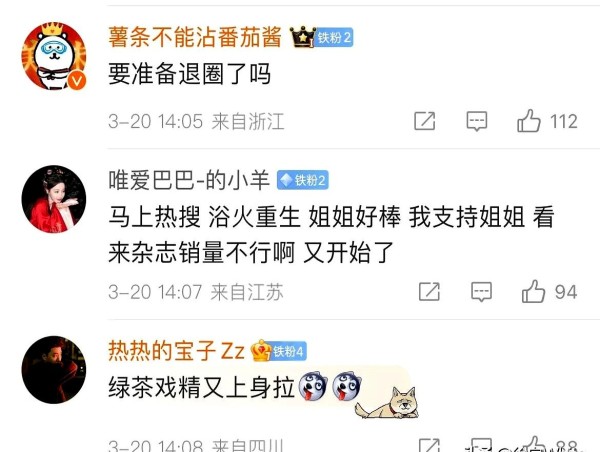The width and height of the screenshot is (600, 452).
Task: Tap the cat sticker in third comment
Action: pos(387,403)
